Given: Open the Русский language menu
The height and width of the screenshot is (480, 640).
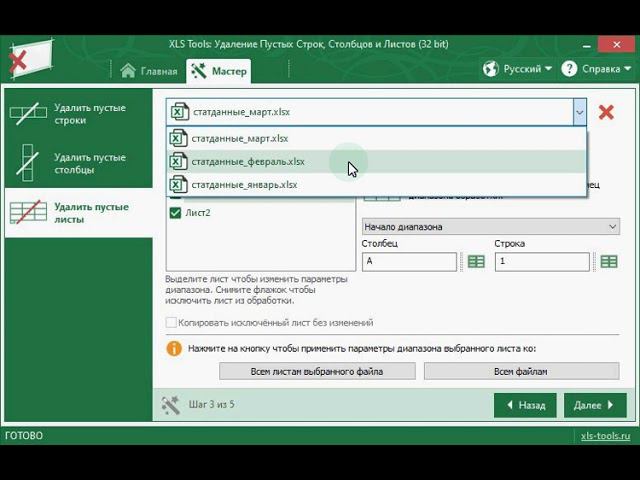Looking at the screenshot, I should pyautogui.click(x=517, y=69).
